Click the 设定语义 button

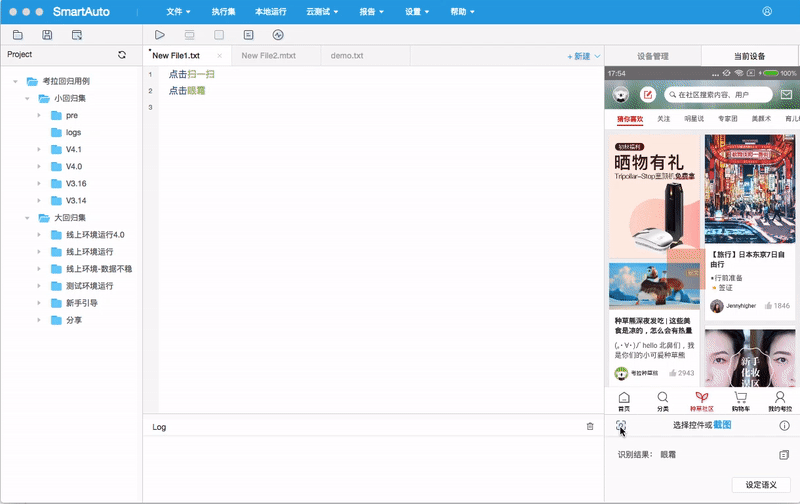coord(761,485)
